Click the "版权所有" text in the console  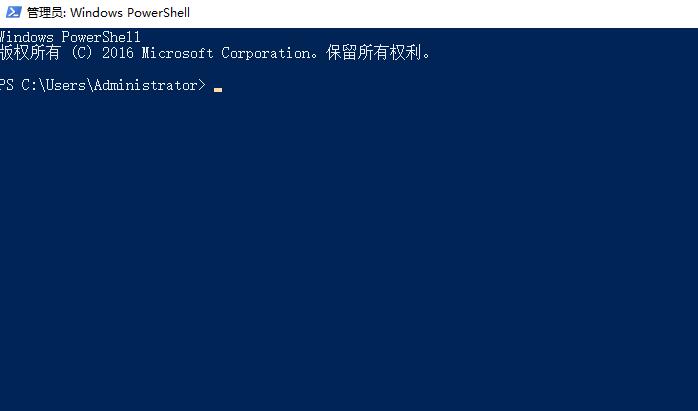coord(30,53)
